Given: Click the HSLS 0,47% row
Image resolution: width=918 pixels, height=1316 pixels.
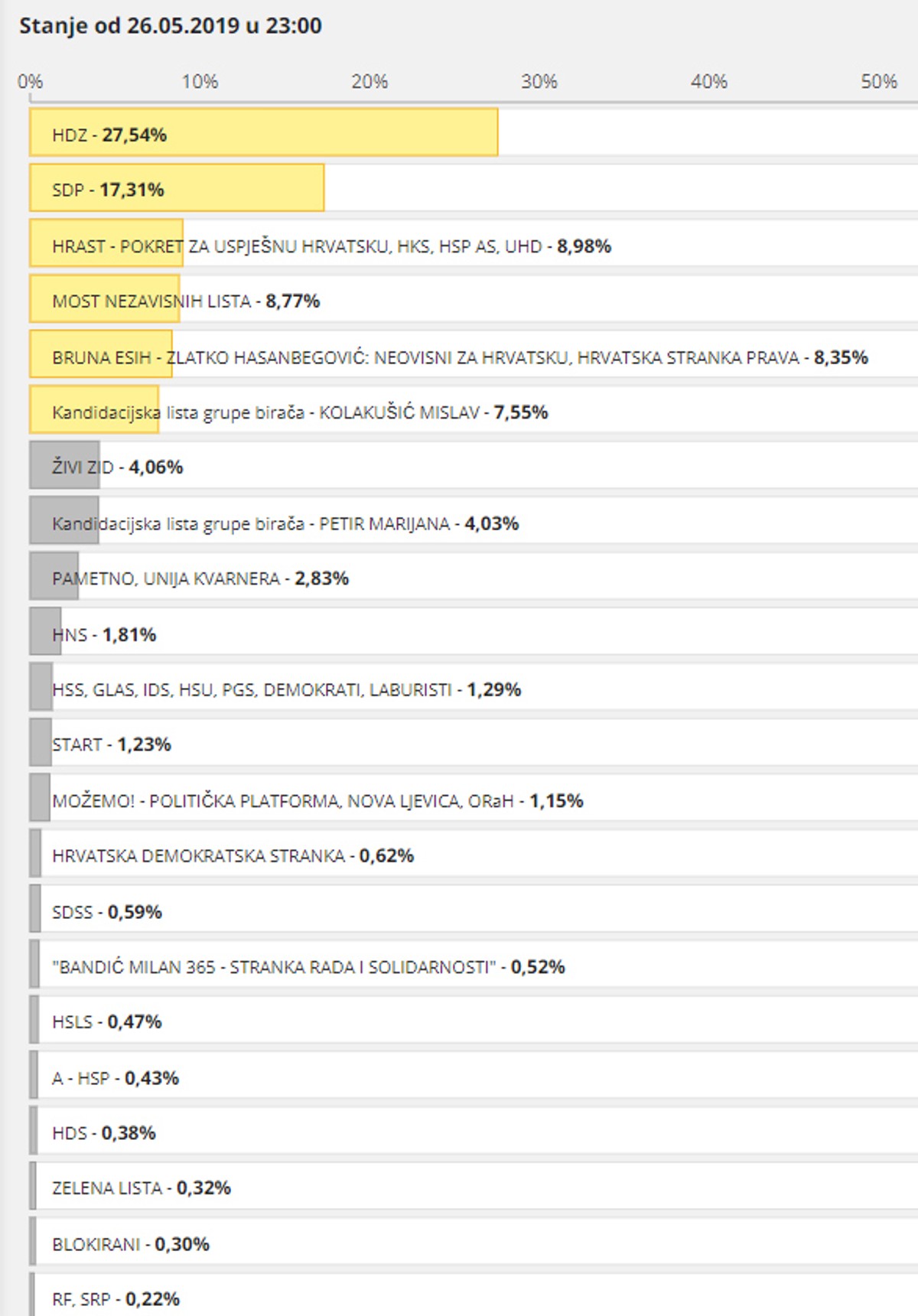Looking at the screenshot, I should 106,1021.
